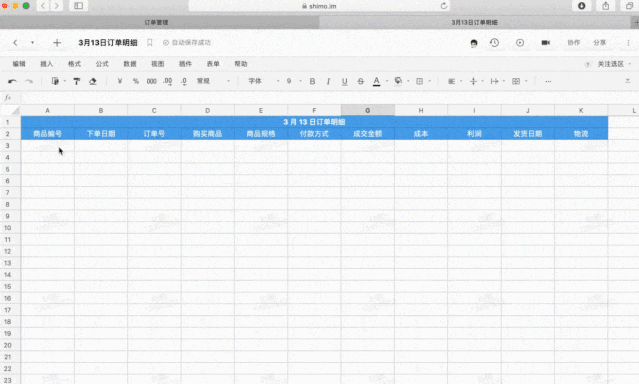Image resolution: width=639 pixels, height=384 pixels.
Task: Click the 分享 share button
Action: tap(599, 42)
